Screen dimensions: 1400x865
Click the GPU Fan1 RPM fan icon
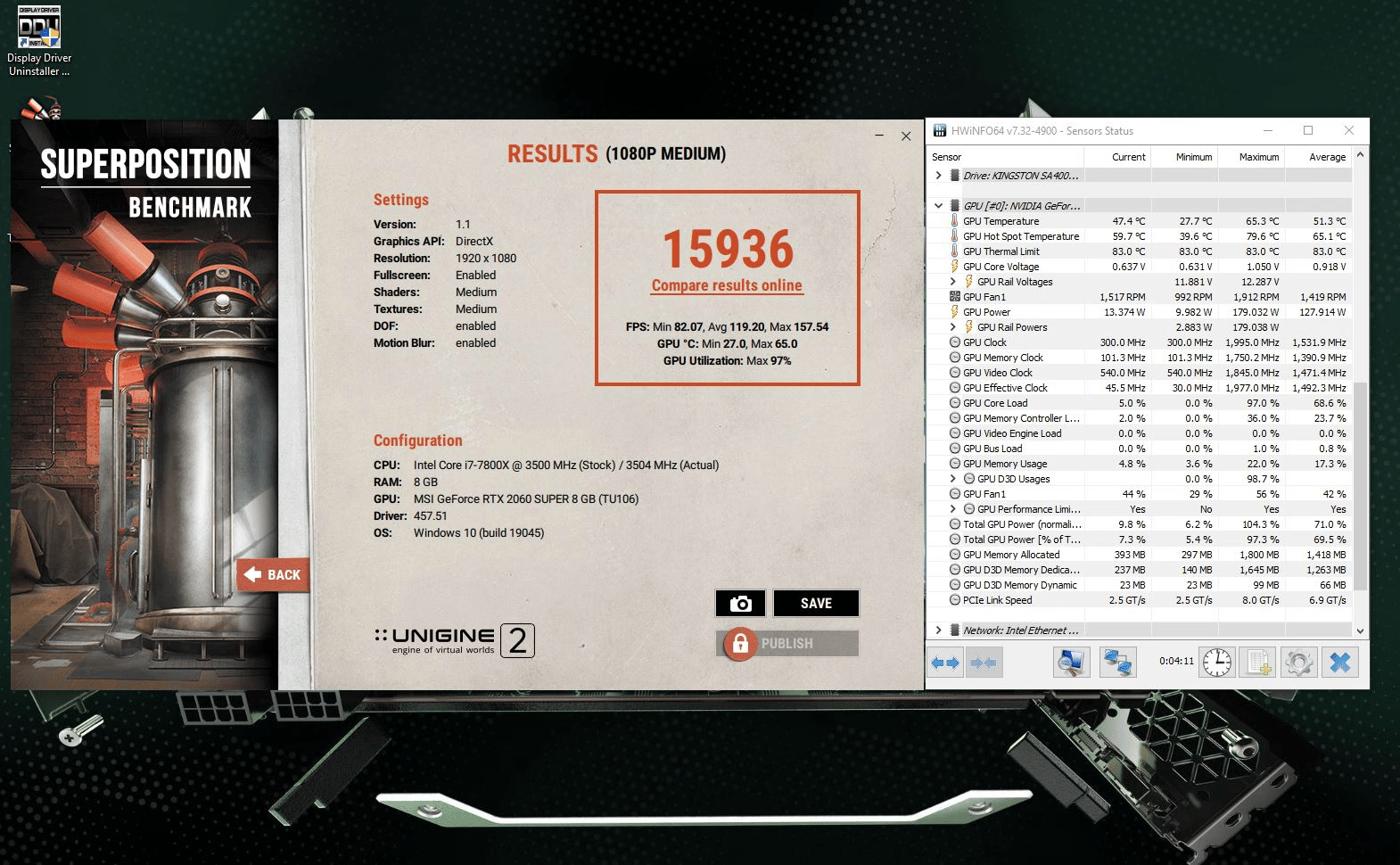[x=954, y=296]
